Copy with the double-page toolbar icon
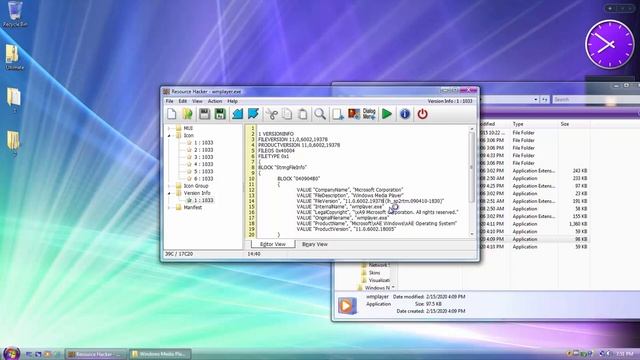This screenshot has width=640, height=360. (x=287, y=114)
